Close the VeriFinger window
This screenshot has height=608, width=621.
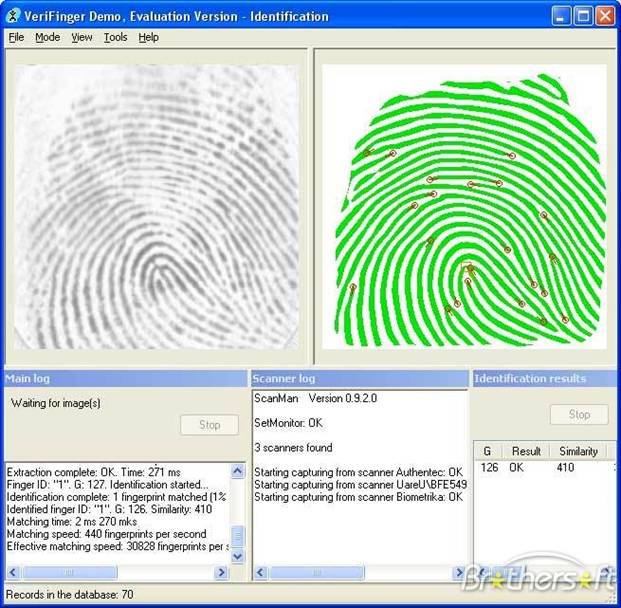tap(605, 16)
